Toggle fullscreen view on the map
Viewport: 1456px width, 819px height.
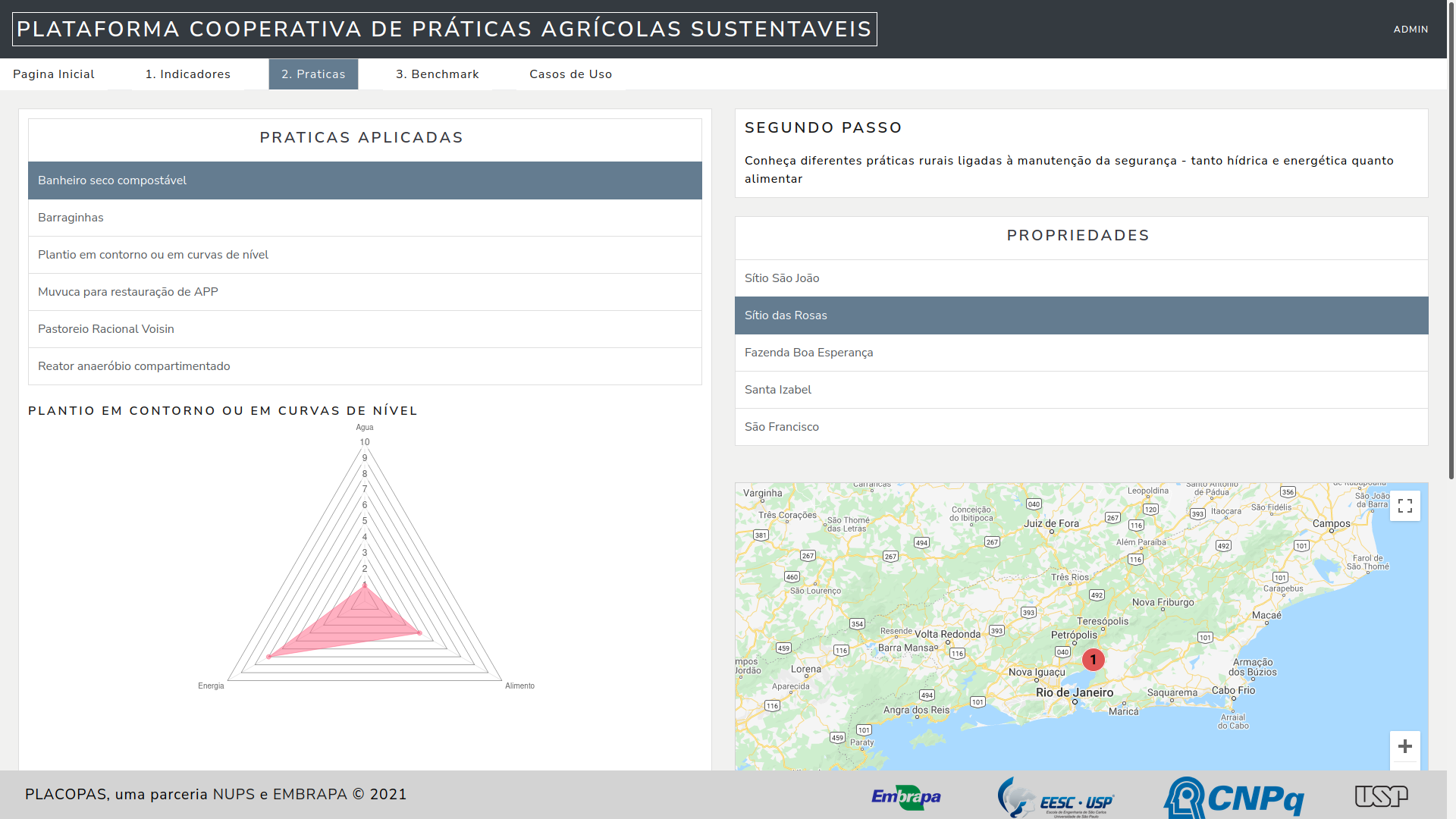pos(1404,506)
